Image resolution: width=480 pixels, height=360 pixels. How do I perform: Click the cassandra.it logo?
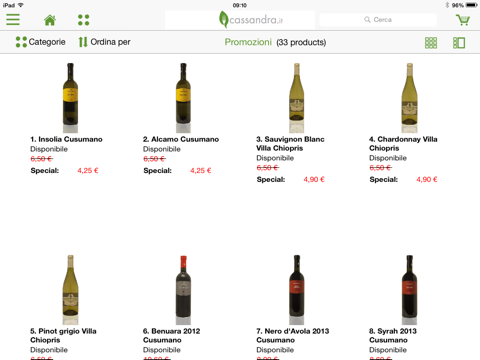coord(251,20)
